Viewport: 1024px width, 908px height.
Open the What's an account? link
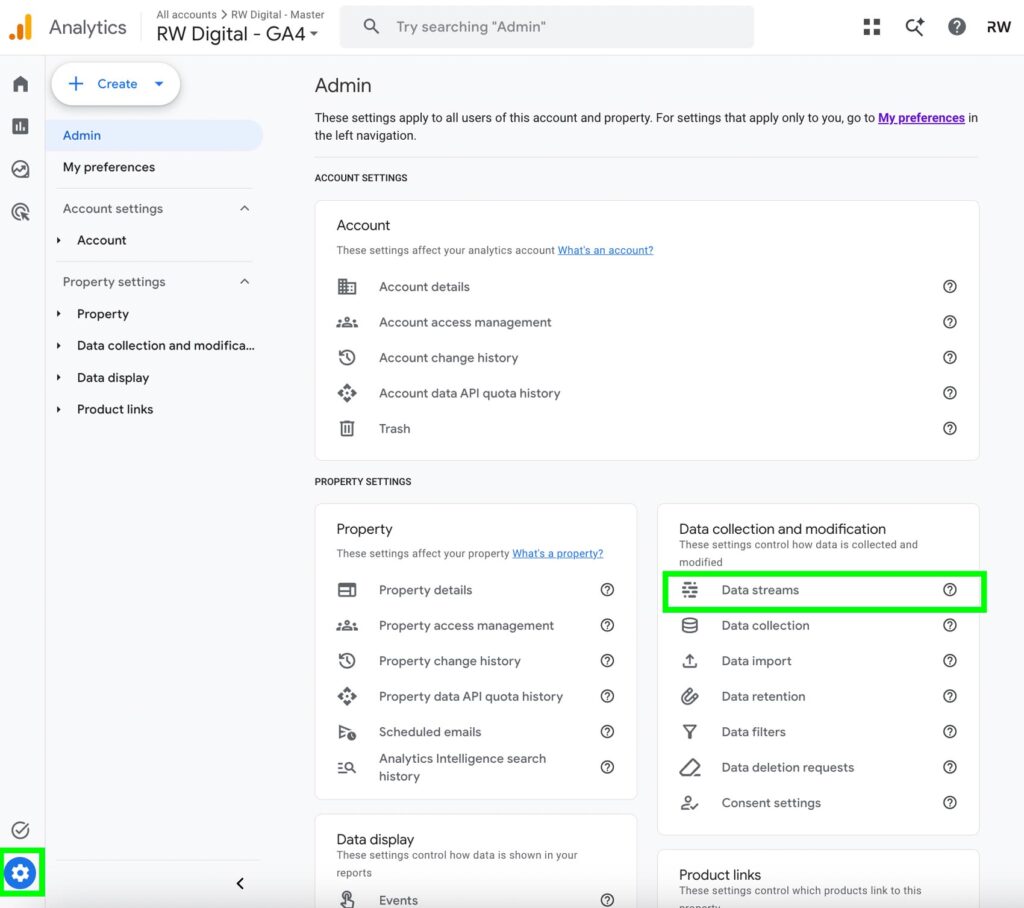tap(605, 250)
